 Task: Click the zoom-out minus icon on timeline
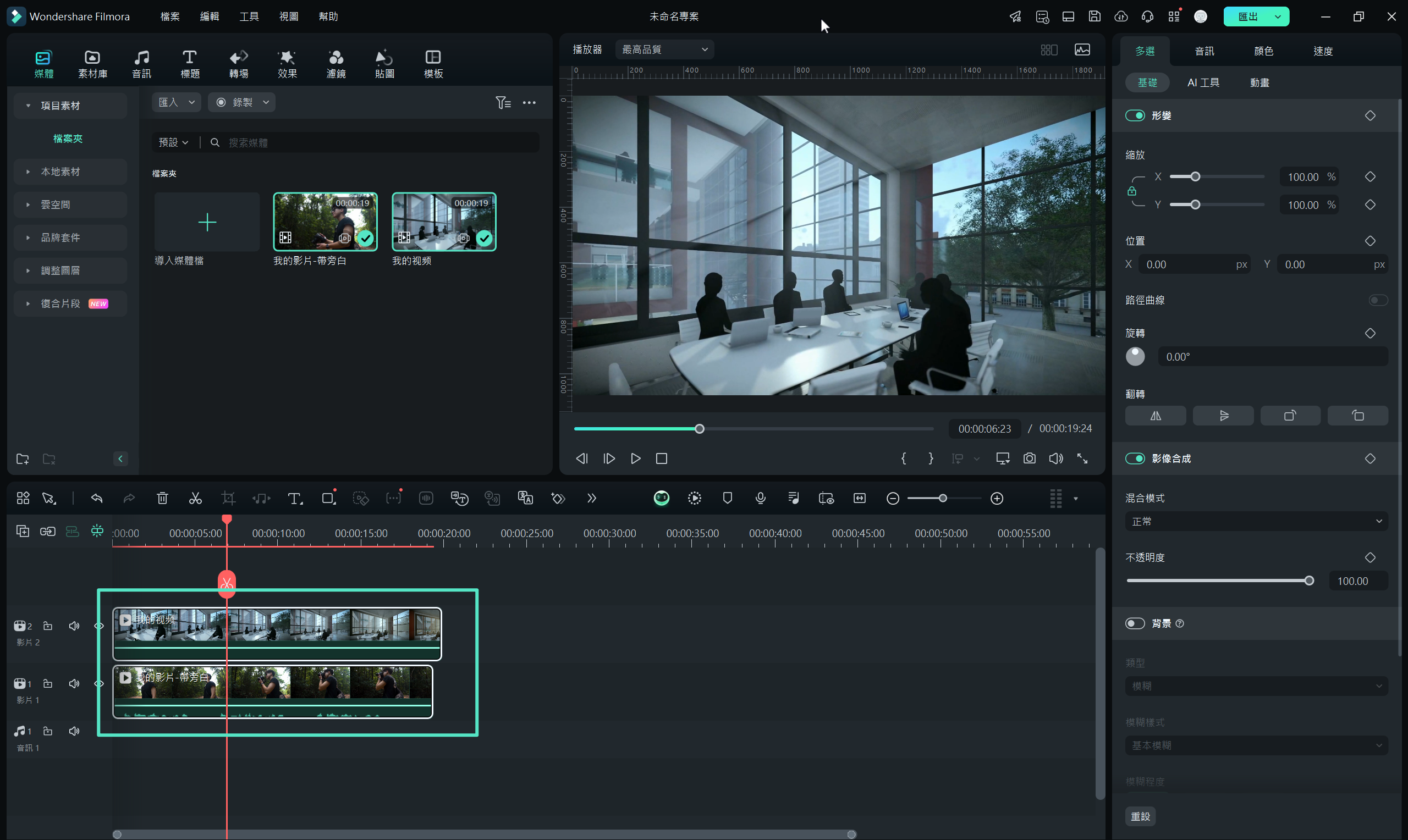pos(893,498)
